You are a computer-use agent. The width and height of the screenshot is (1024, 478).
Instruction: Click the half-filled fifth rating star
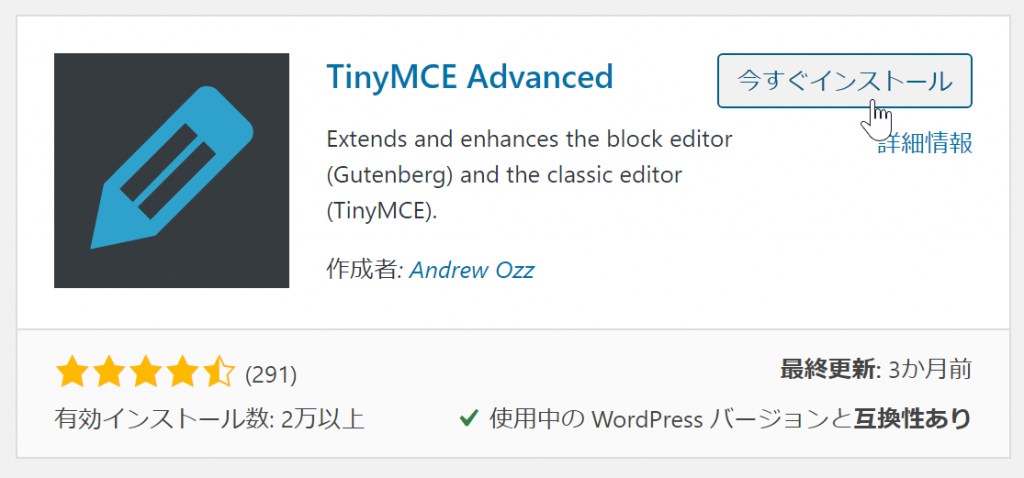point(218,373)
